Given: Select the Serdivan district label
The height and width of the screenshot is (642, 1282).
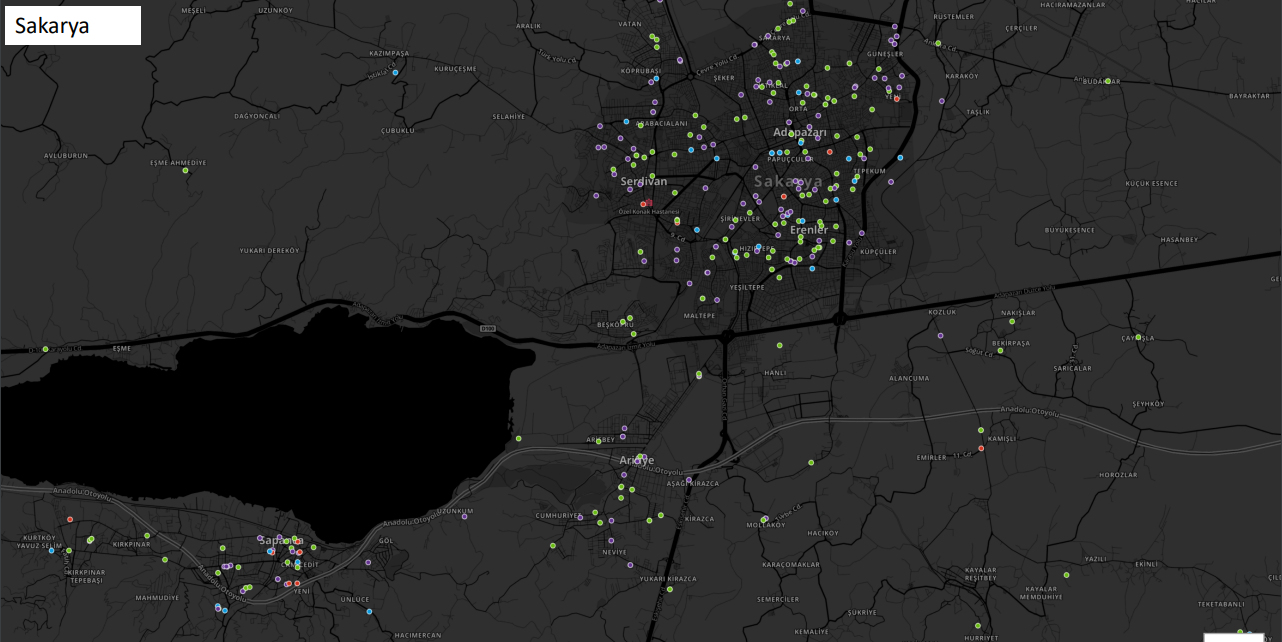Looking at the screenshot, I should [643, 181].
